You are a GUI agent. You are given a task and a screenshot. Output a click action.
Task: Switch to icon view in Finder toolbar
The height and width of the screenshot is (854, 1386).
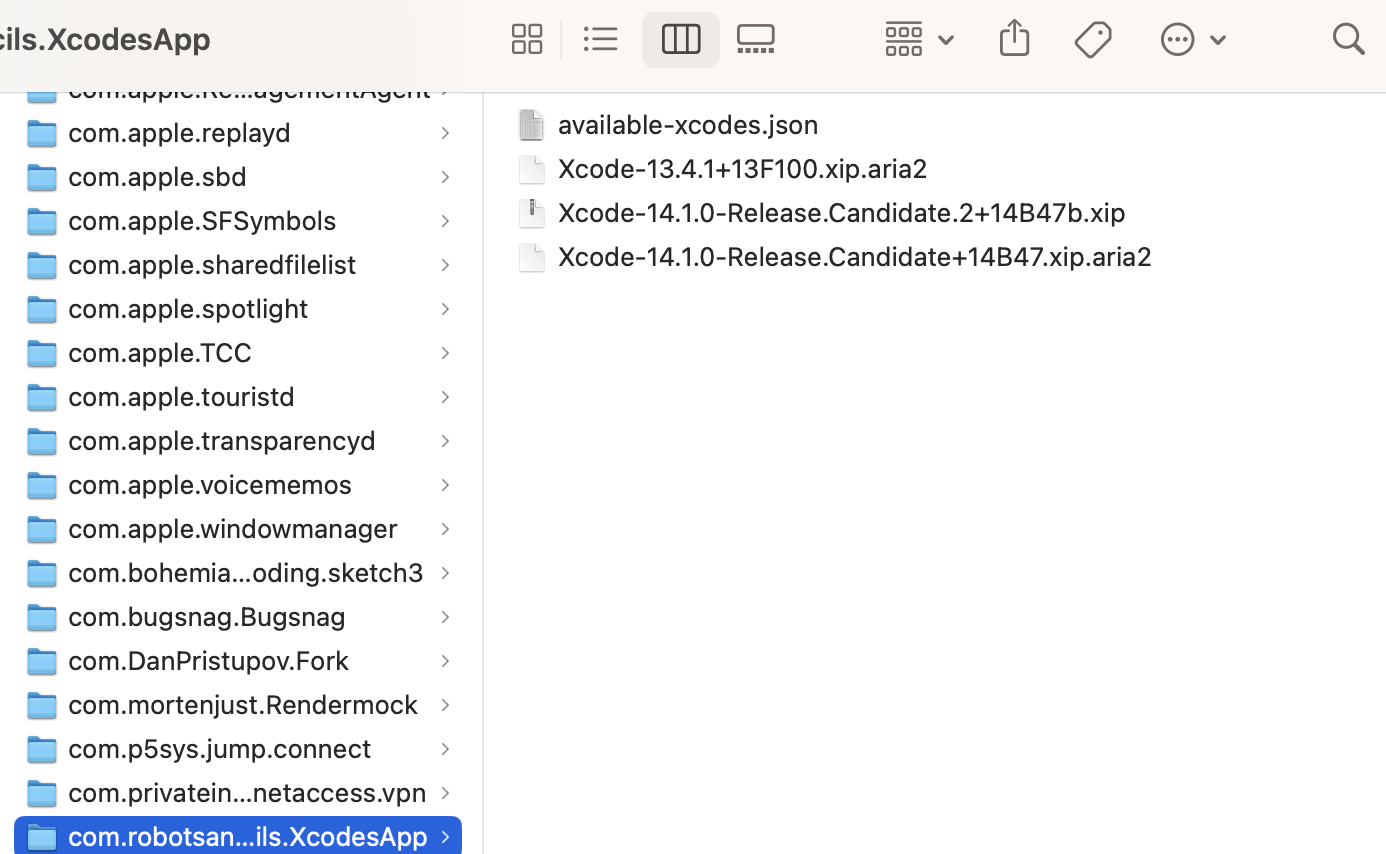pyautogui.click(x=527, y=39)
